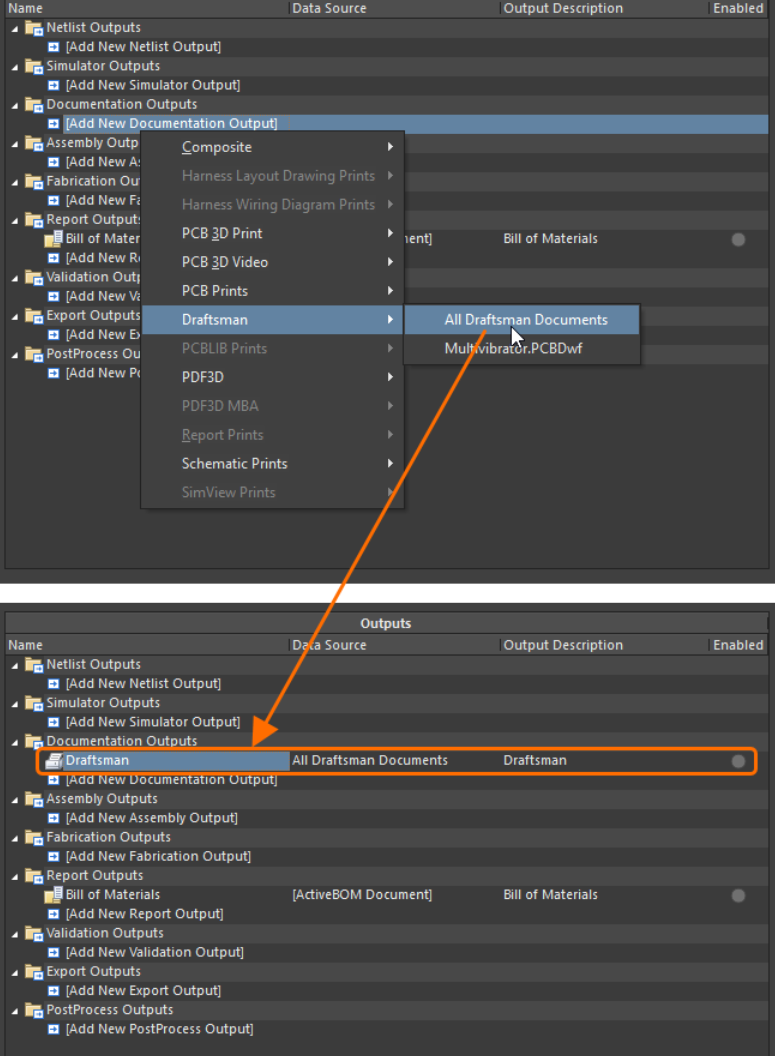Open the PCB Prints context menu entry
This screenshot has width=775, height=1056.
point(215,291)
